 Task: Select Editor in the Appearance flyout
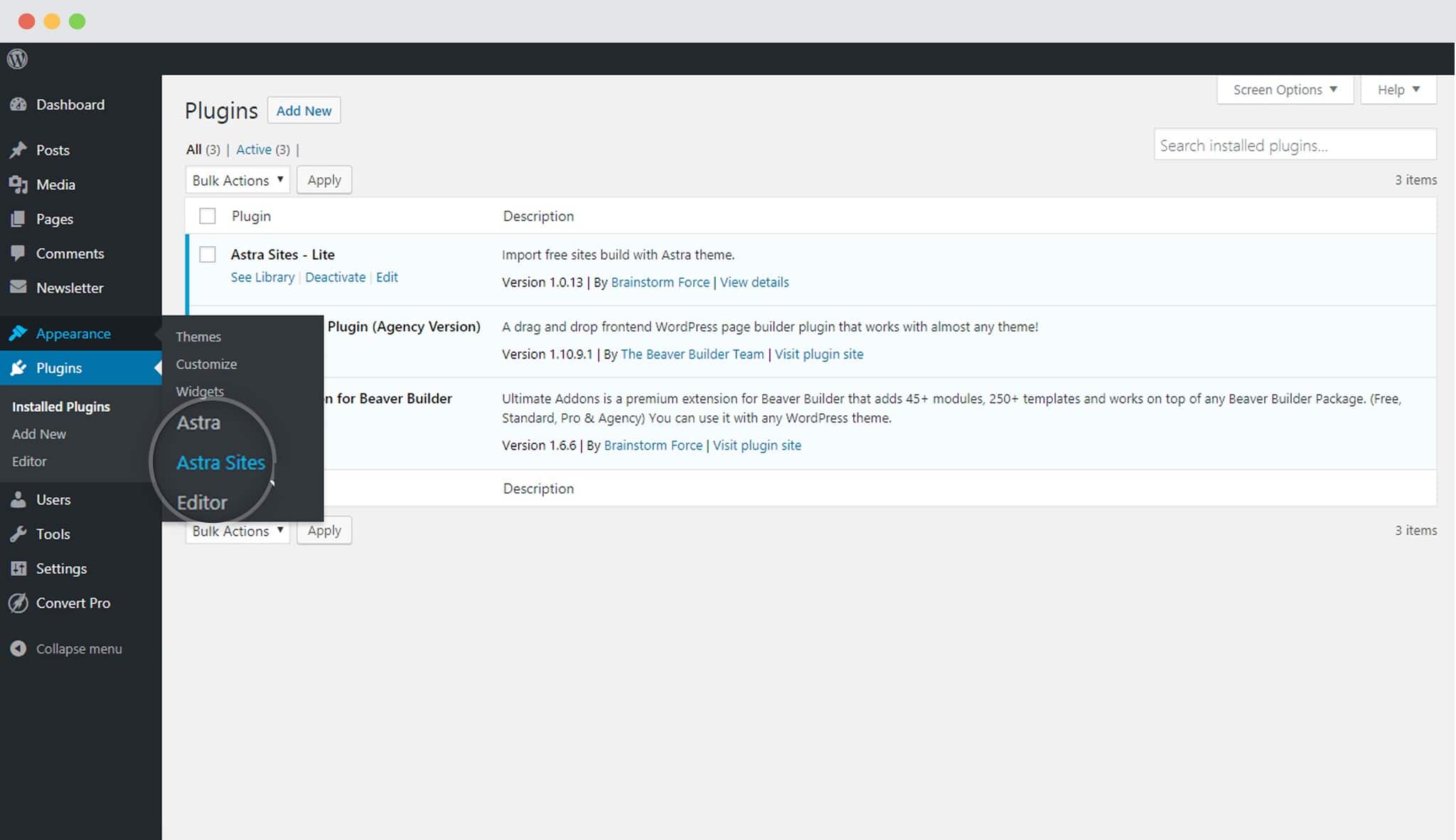202,502
